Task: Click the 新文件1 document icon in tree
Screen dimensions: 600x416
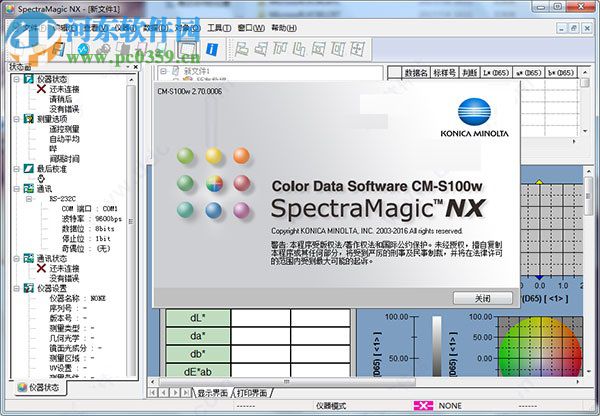Action: point(176,71)
